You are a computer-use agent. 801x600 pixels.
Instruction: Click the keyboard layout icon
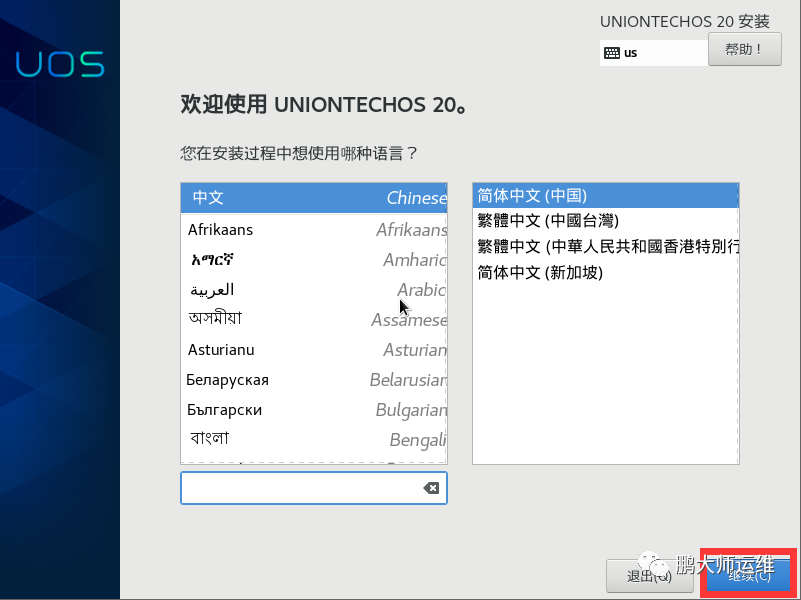(x=611, y=53)
